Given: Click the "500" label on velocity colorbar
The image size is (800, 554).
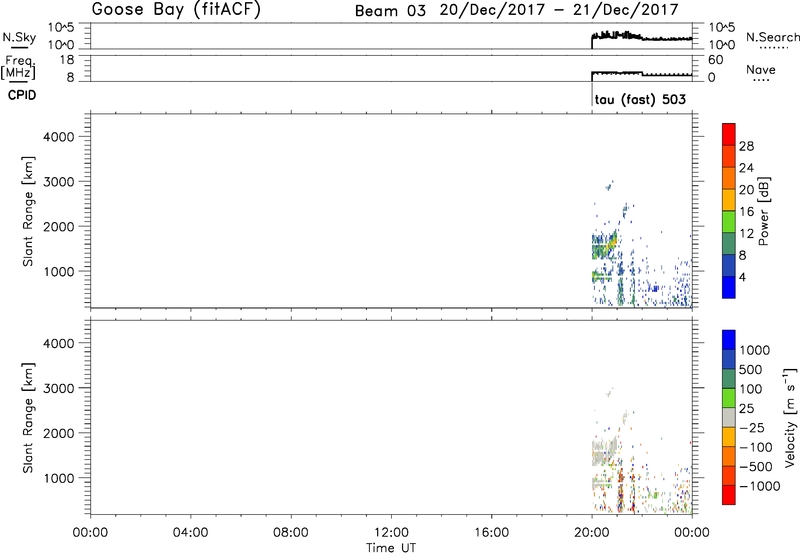Looking at the screenshot, I should pyautogui.click(x=751, y=370).
